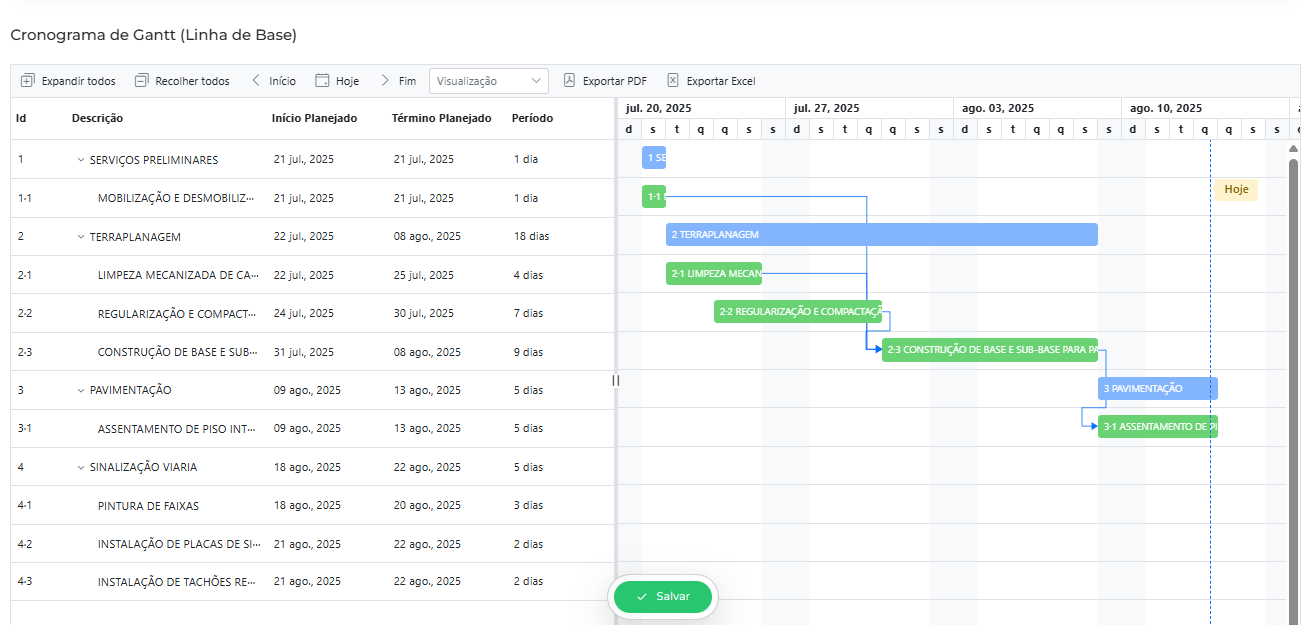Jump to today with Hoje calendar icon

(322, 81)
